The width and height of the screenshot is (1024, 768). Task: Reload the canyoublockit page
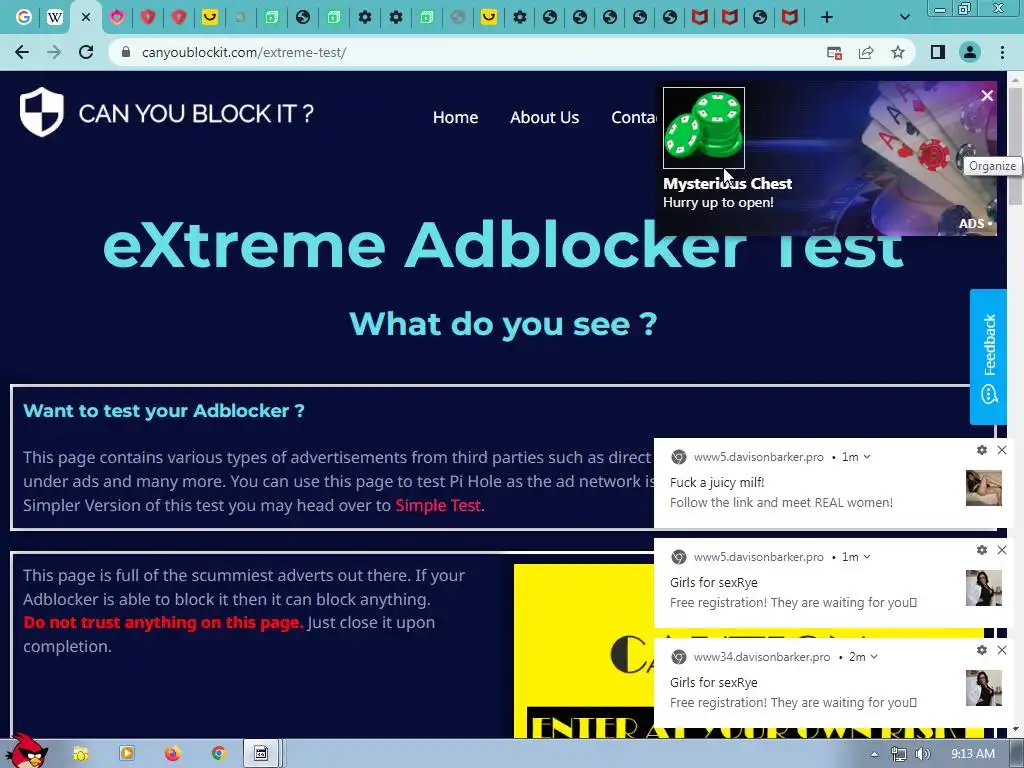(86, 52)
